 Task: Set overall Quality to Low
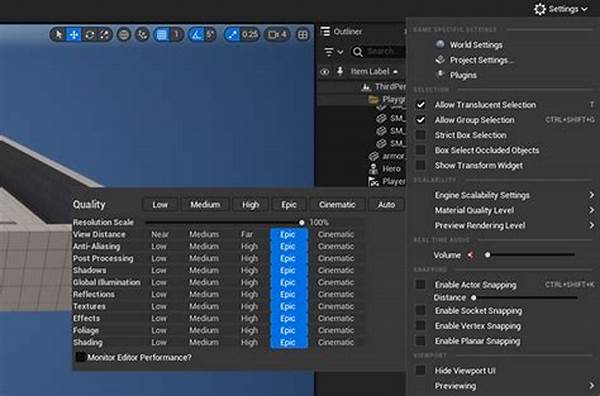pyautogui.click(x=160, y=205)
